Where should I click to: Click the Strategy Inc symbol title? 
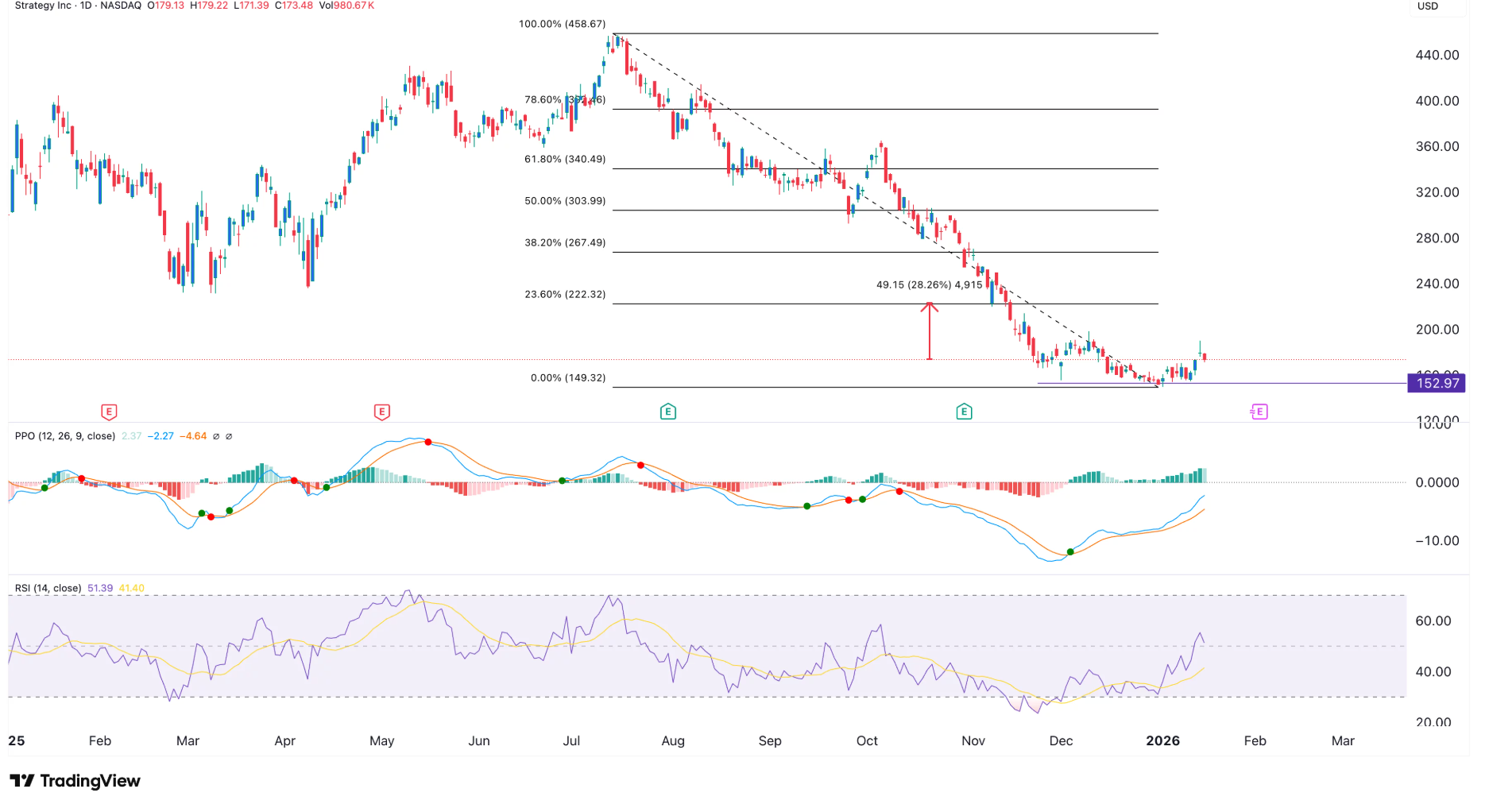coord(43,6)
